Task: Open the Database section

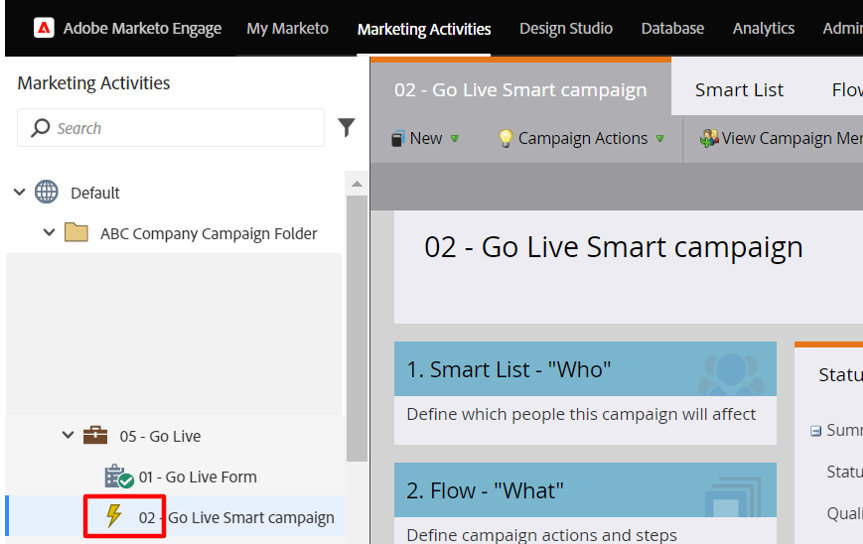Action: (x=672, y=28)
